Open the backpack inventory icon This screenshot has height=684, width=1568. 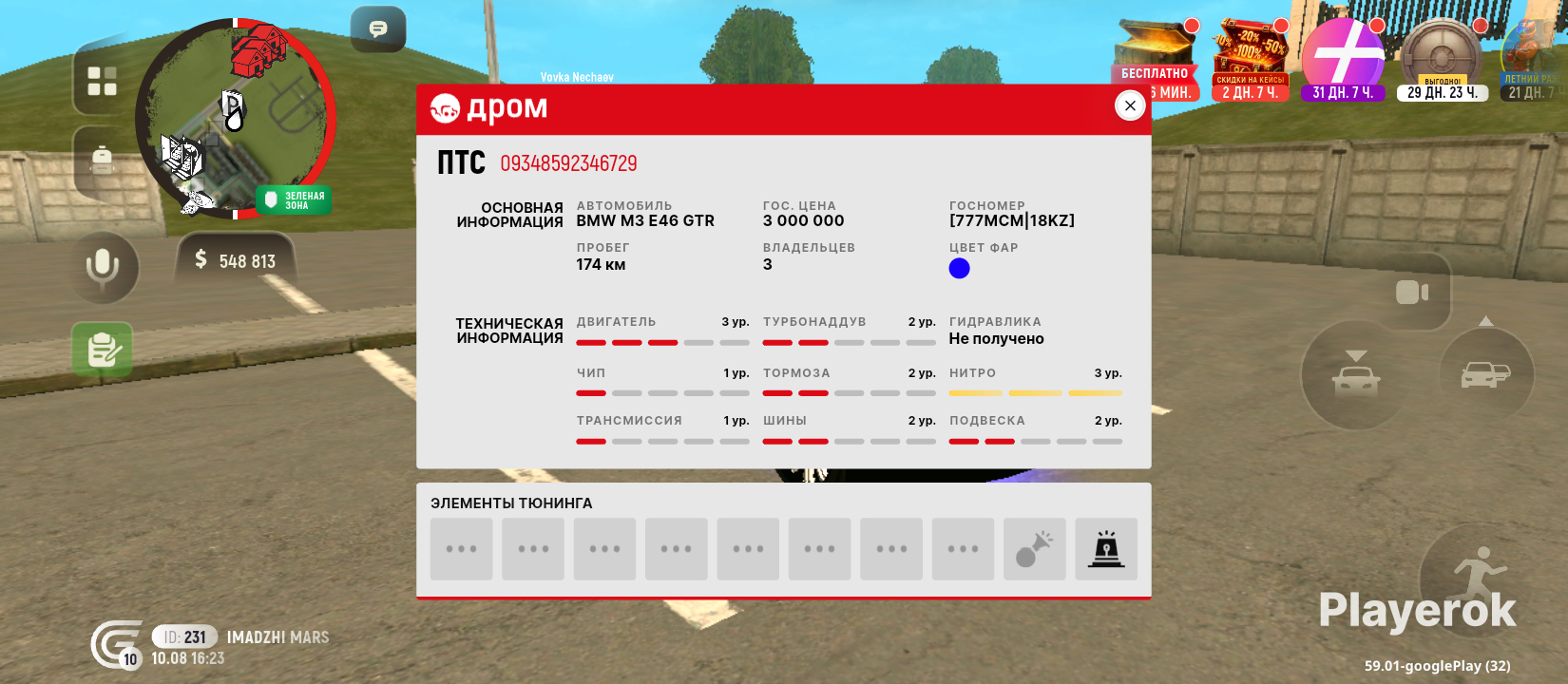pos(102,161)
